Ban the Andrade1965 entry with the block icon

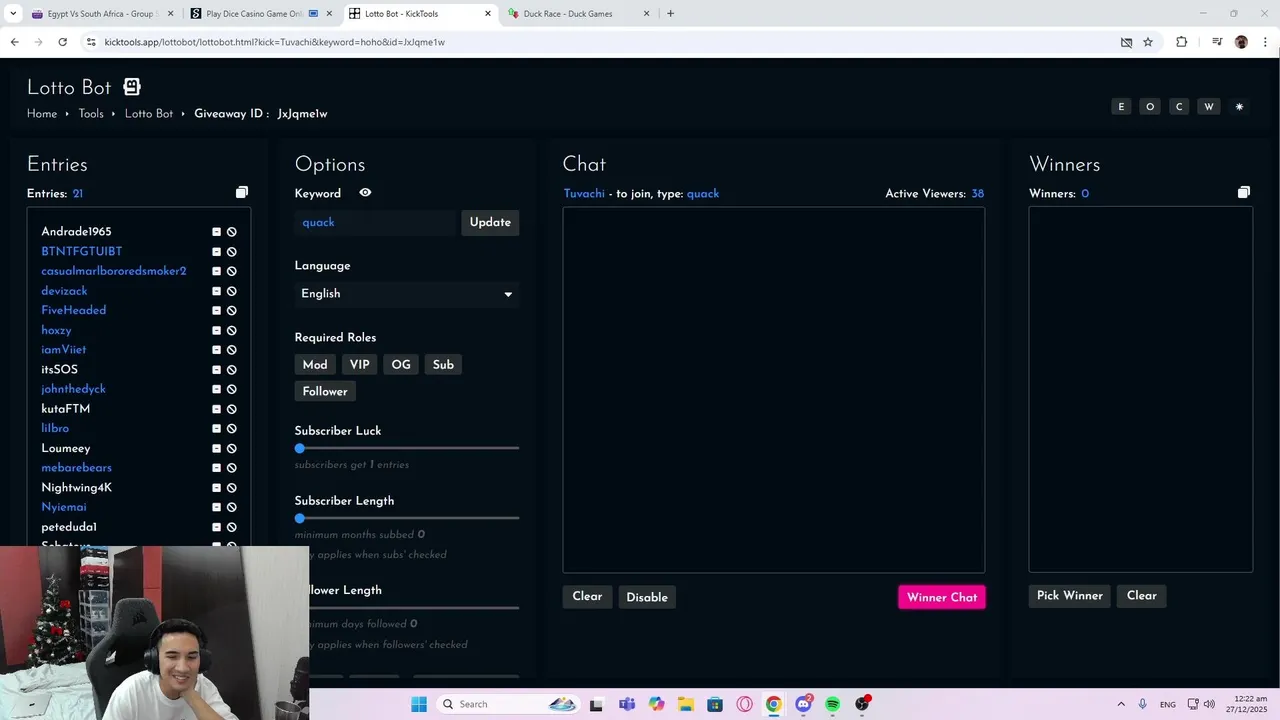coord(231,232)
